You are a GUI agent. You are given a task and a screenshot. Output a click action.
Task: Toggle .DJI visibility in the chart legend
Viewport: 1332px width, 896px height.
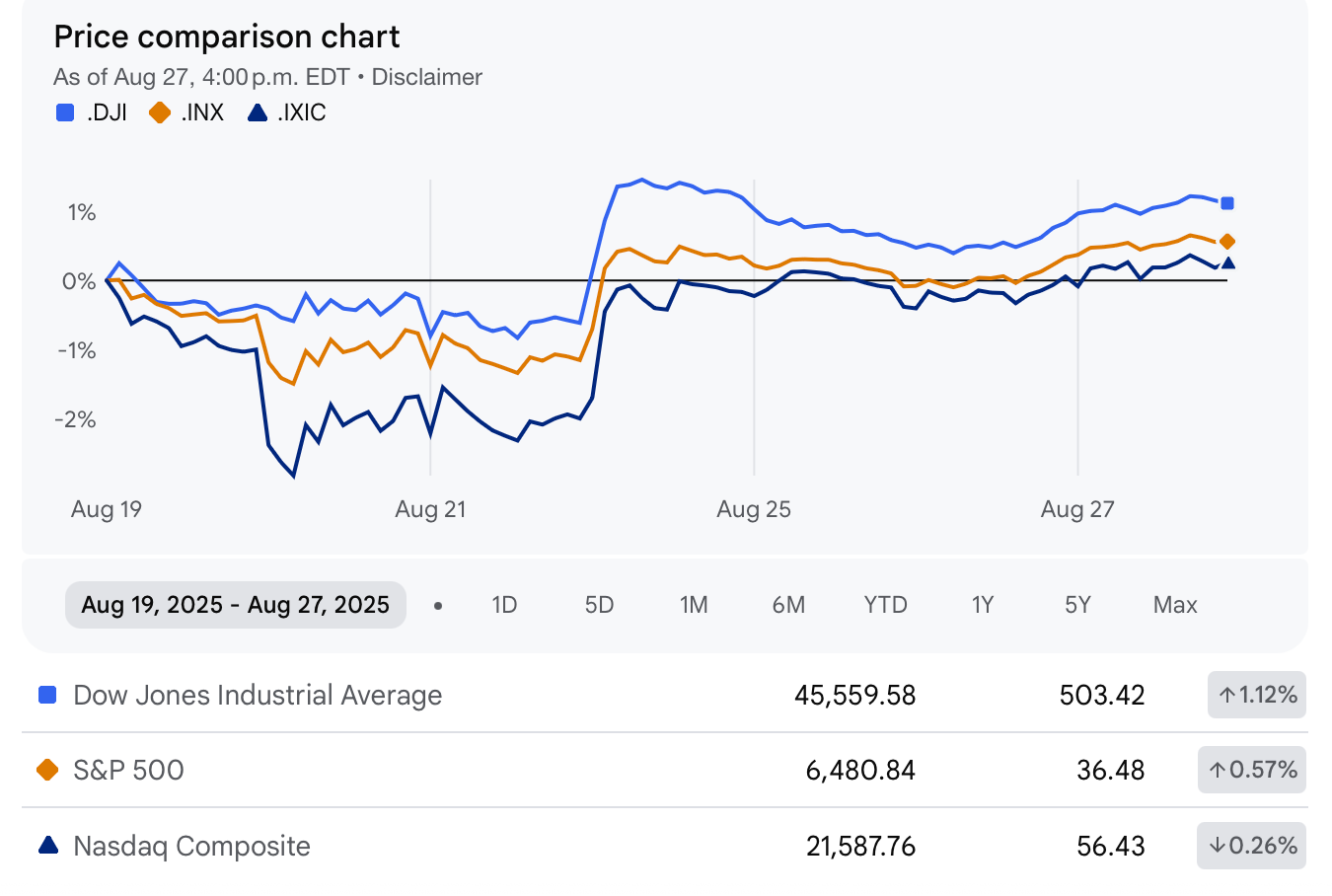pos(91,112)
